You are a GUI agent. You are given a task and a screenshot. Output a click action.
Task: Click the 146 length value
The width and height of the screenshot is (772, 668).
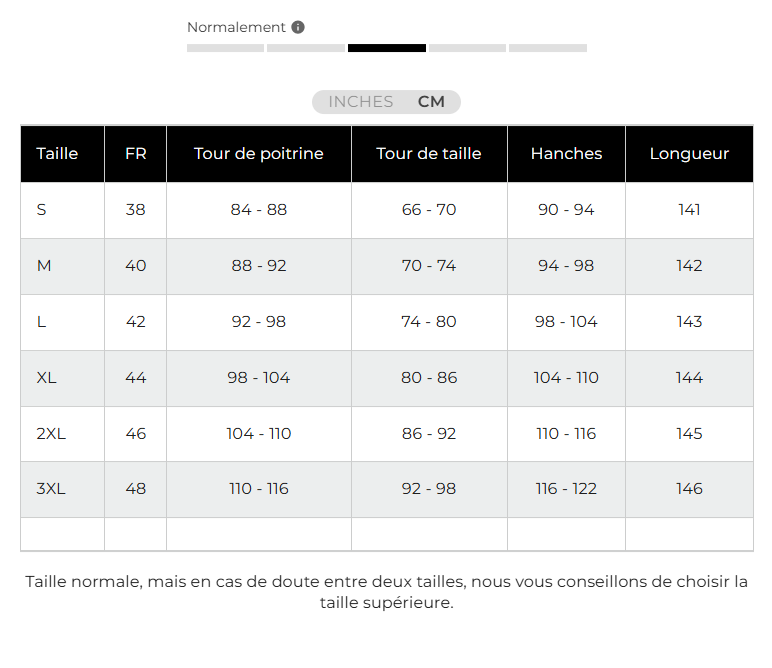tap(689, 489)
